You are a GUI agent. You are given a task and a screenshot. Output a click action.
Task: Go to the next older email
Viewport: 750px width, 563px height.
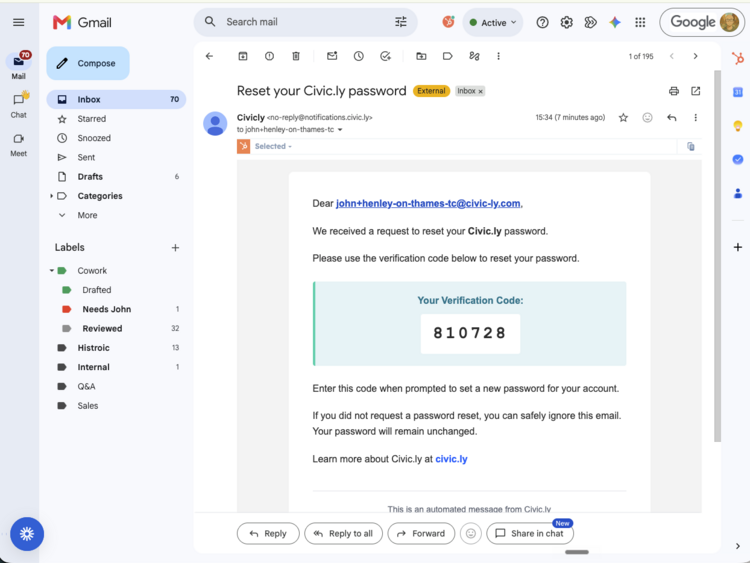[x=695, y=56]
